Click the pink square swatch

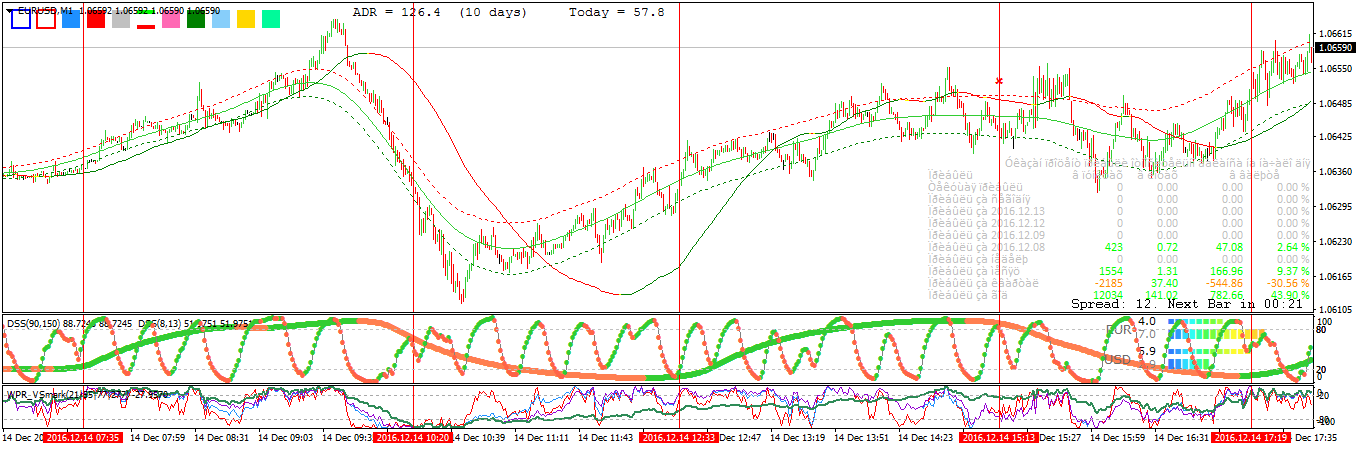(x=171, y=19)
